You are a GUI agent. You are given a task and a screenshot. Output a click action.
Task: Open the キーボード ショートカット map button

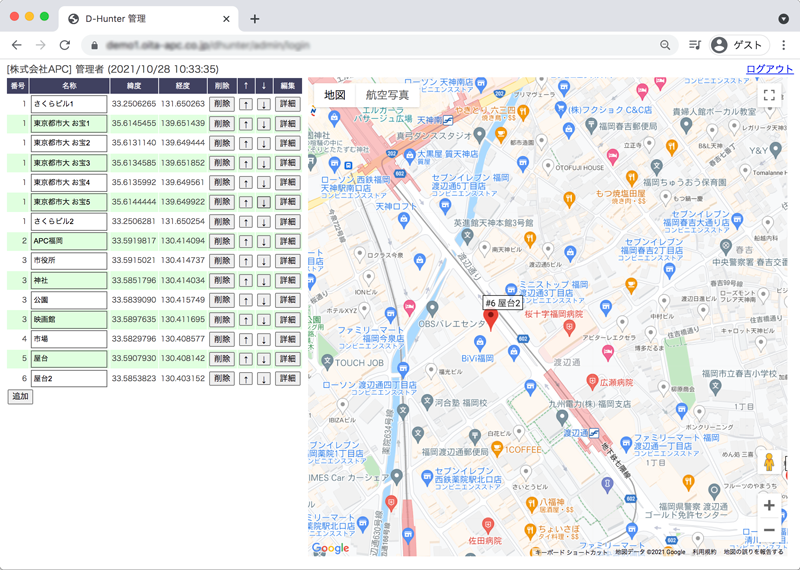pos(570,552)
